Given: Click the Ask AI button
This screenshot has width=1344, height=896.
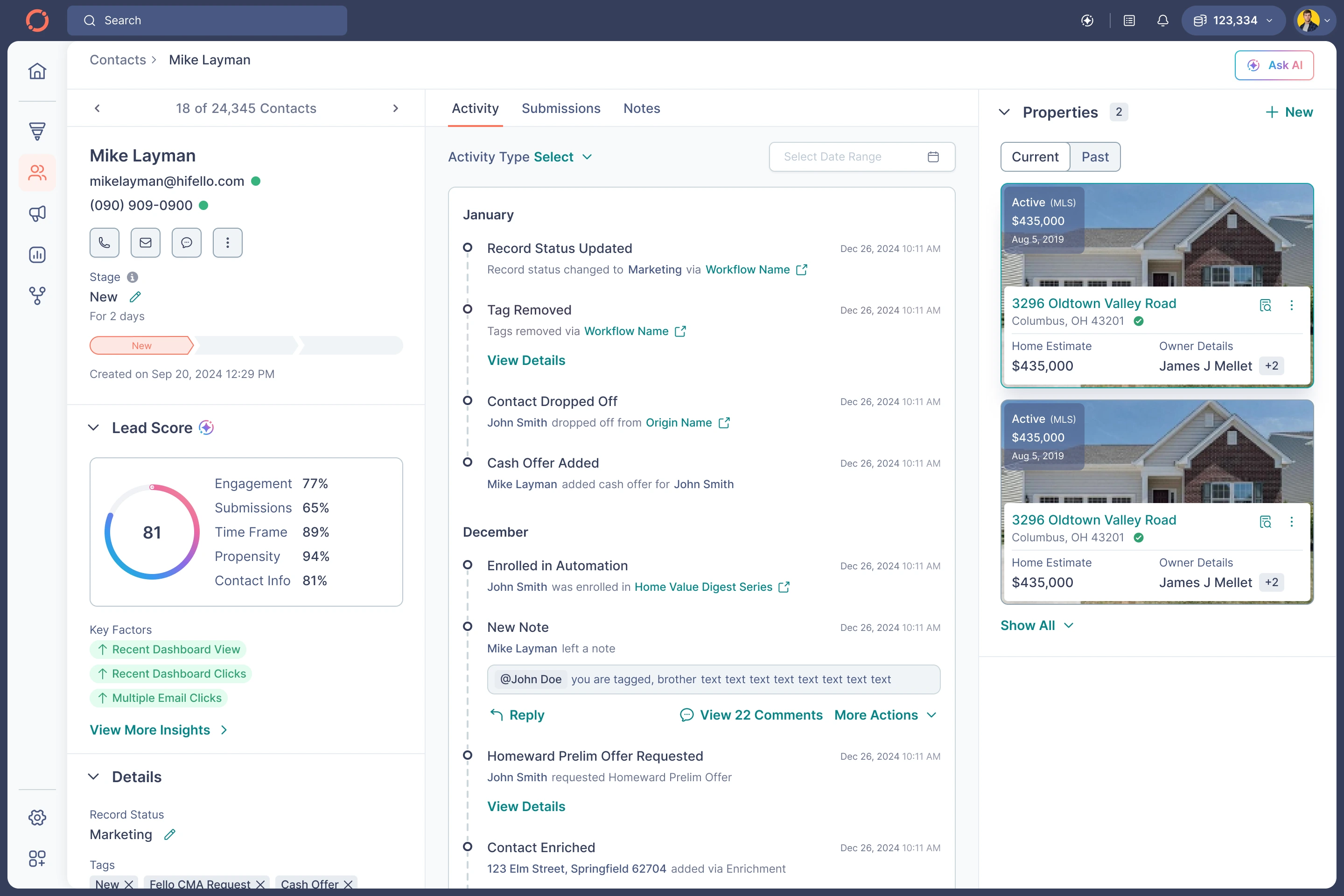Looking at the screenshot, I should coord(1274,65).
